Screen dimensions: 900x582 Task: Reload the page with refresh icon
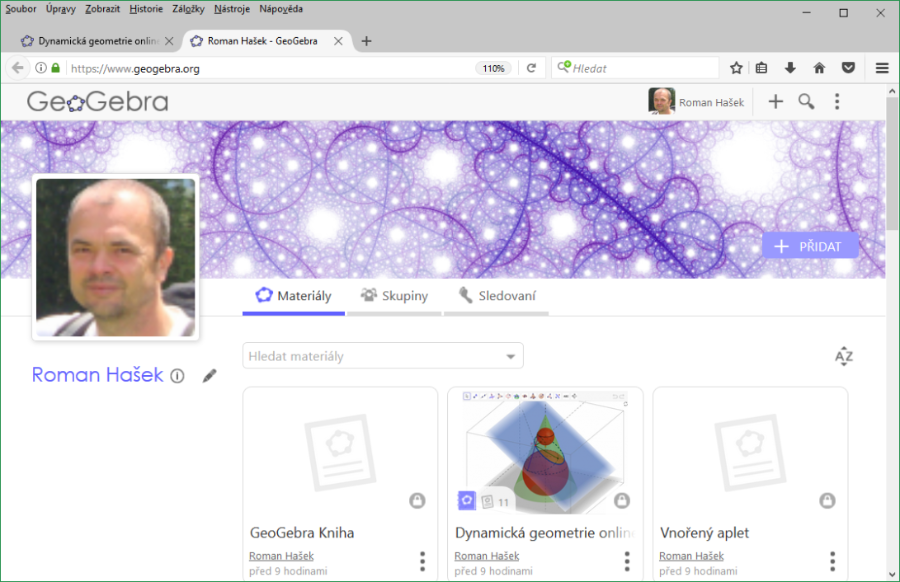point(532,68)
